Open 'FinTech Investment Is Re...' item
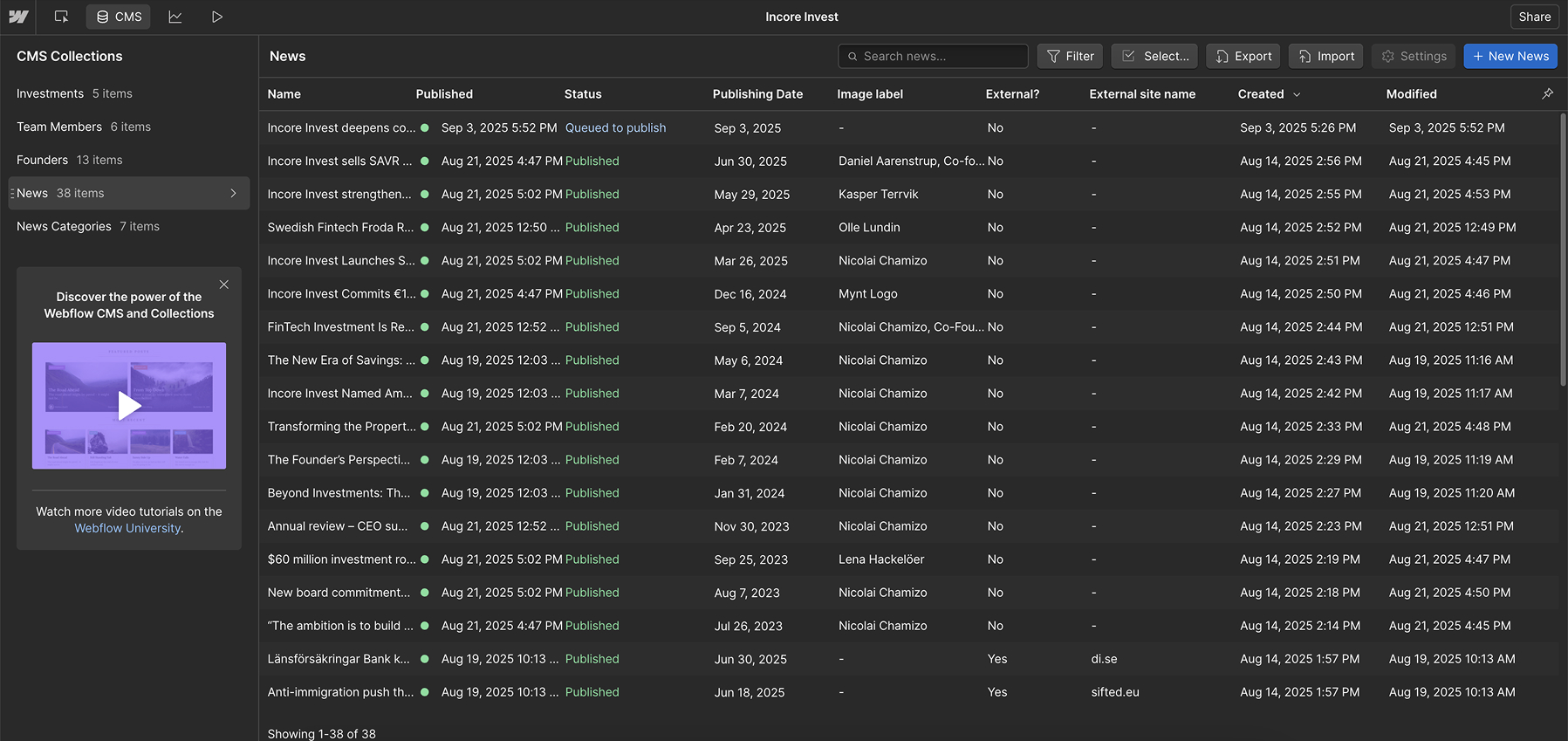This screenshot has height=741, width=1568. (341, 326)
